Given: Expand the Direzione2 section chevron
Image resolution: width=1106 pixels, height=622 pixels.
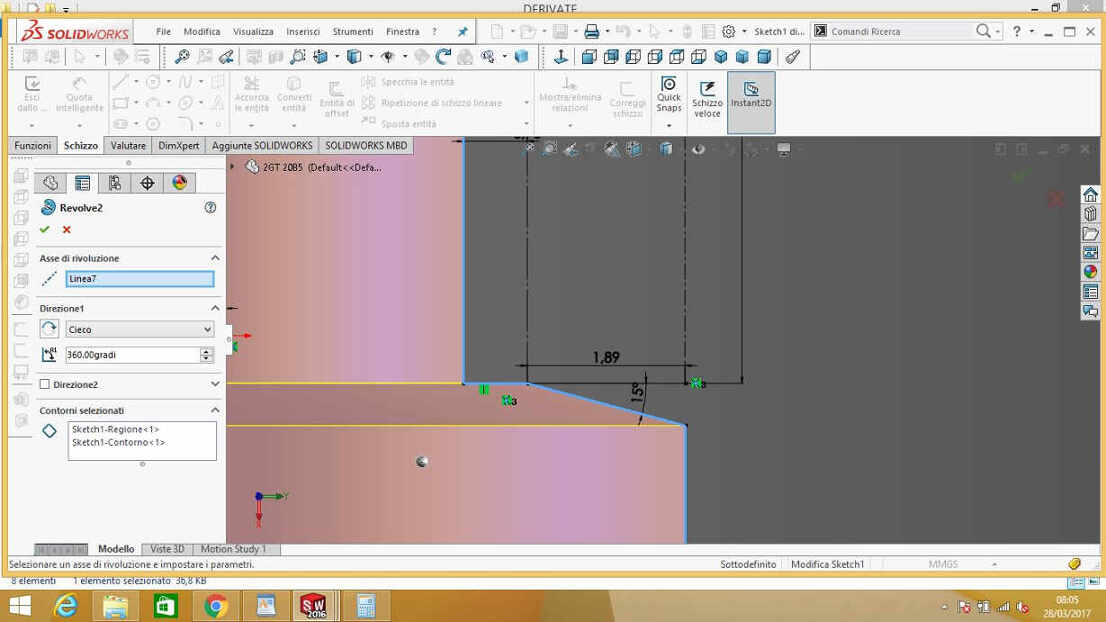Looking at the screenshot, I should click(215, 384).
